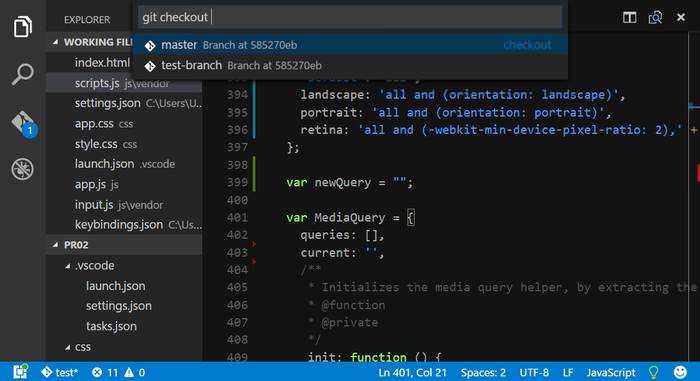Click the warning triangle count
700x381 pixels.
tap(134, 373)
